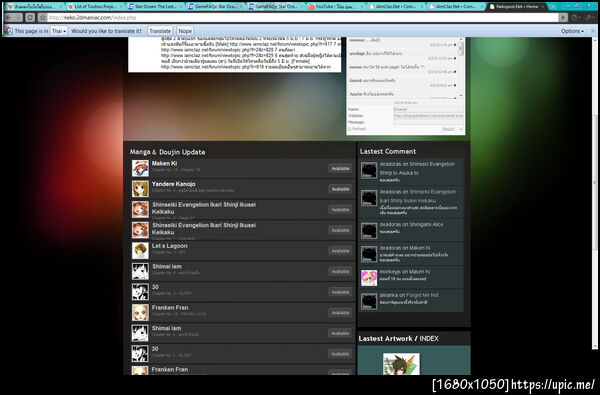Screen dimensions: 600x395
Task: Open the Yandere Kanojo manga title
Action: 173,184
